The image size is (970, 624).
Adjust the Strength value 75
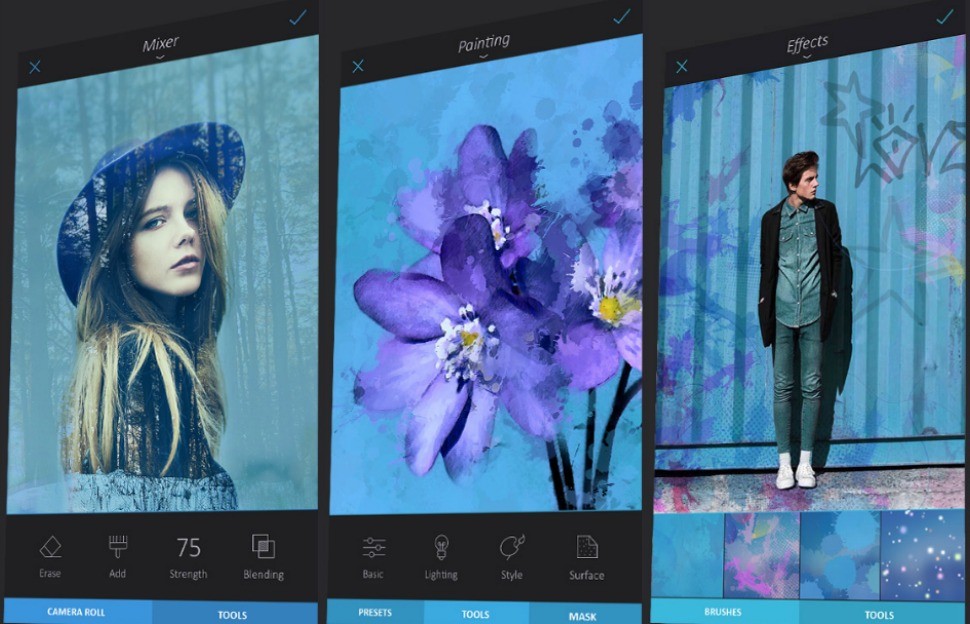189,557
